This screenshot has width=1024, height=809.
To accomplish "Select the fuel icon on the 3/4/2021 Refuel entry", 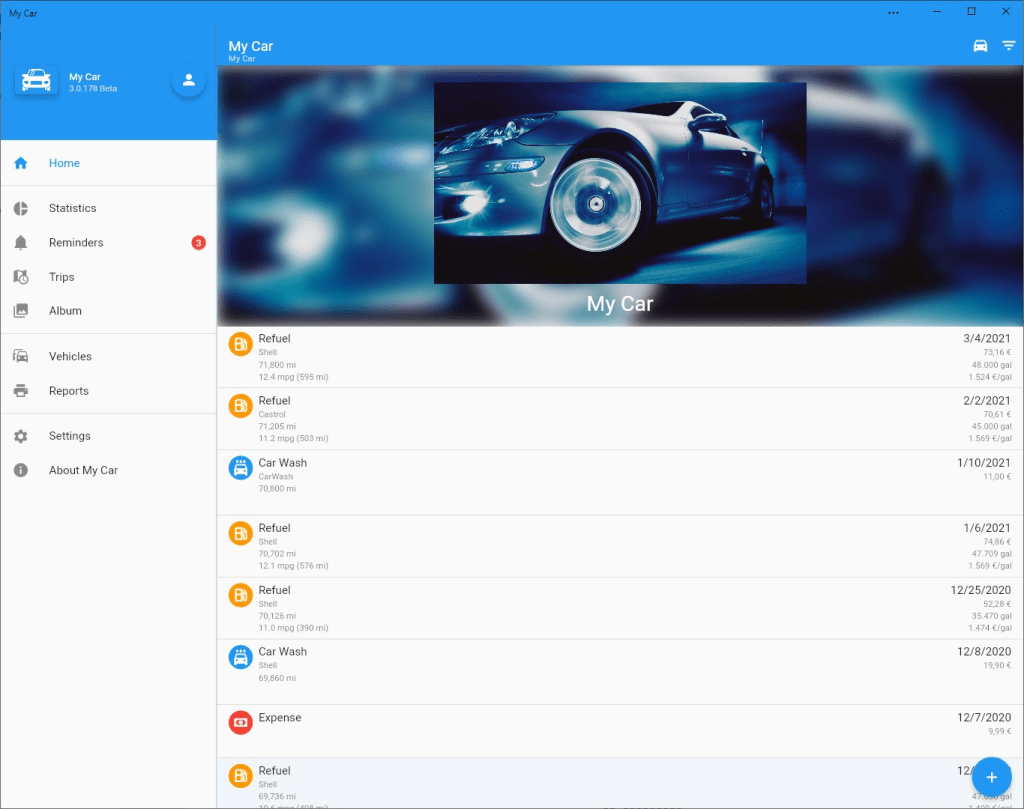I will 239,343.
